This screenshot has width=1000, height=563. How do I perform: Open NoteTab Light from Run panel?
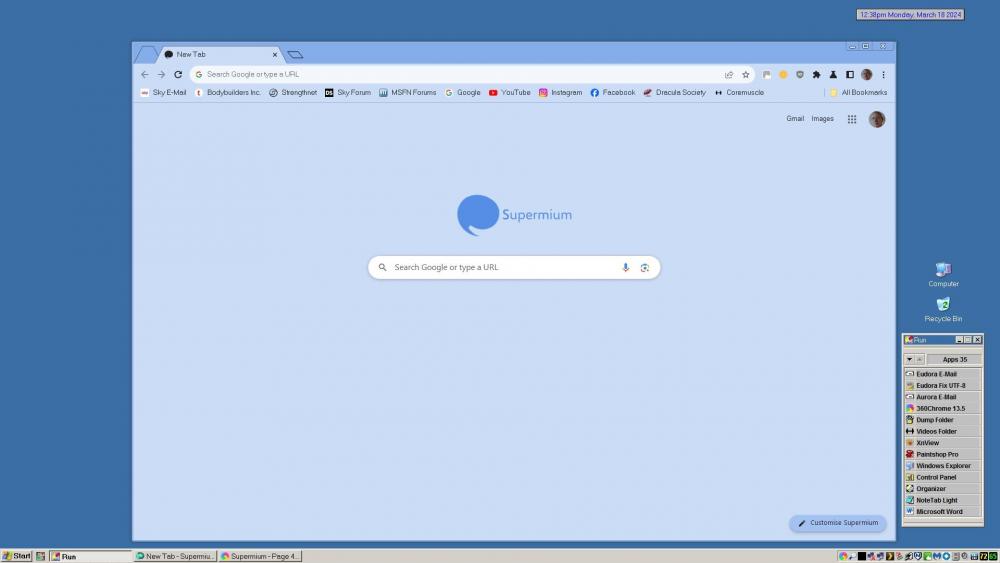pyautogui.click(x=943, y=501)
